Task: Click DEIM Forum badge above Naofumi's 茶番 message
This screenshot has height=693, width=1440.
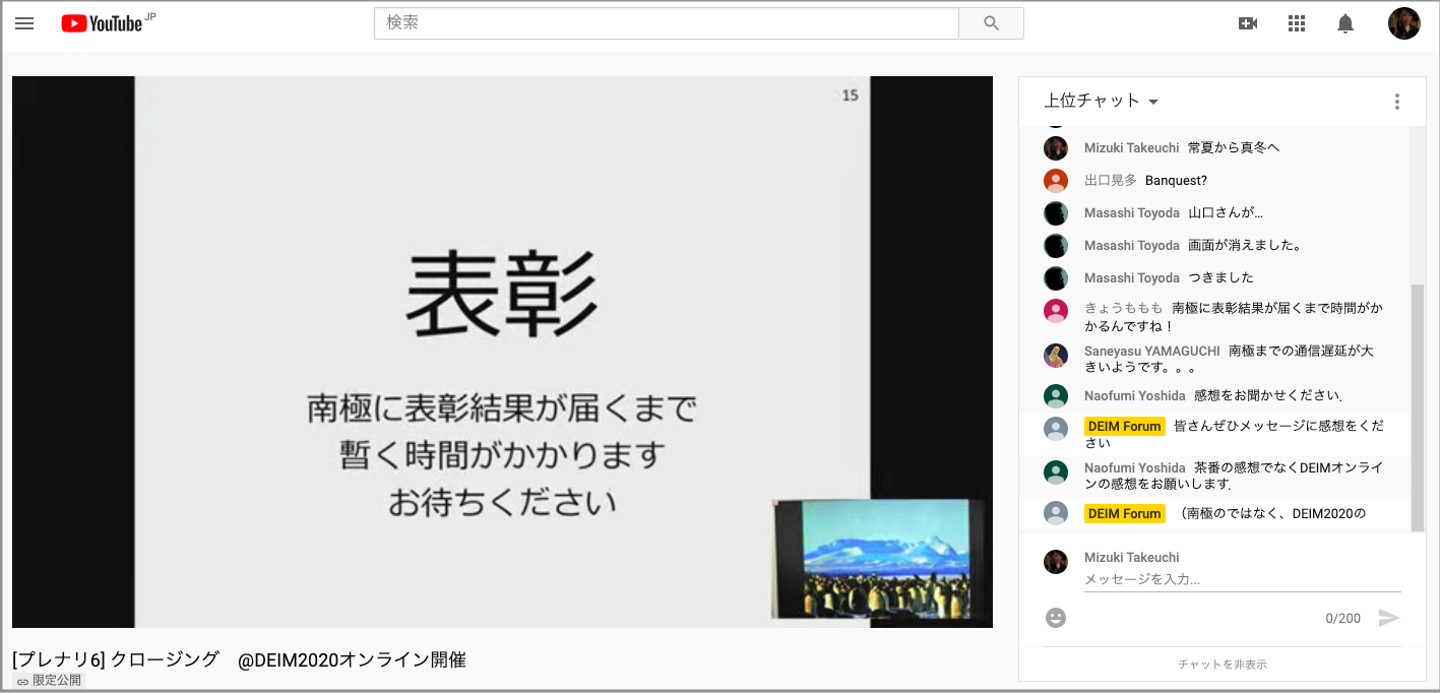Action: (1124, 427)
